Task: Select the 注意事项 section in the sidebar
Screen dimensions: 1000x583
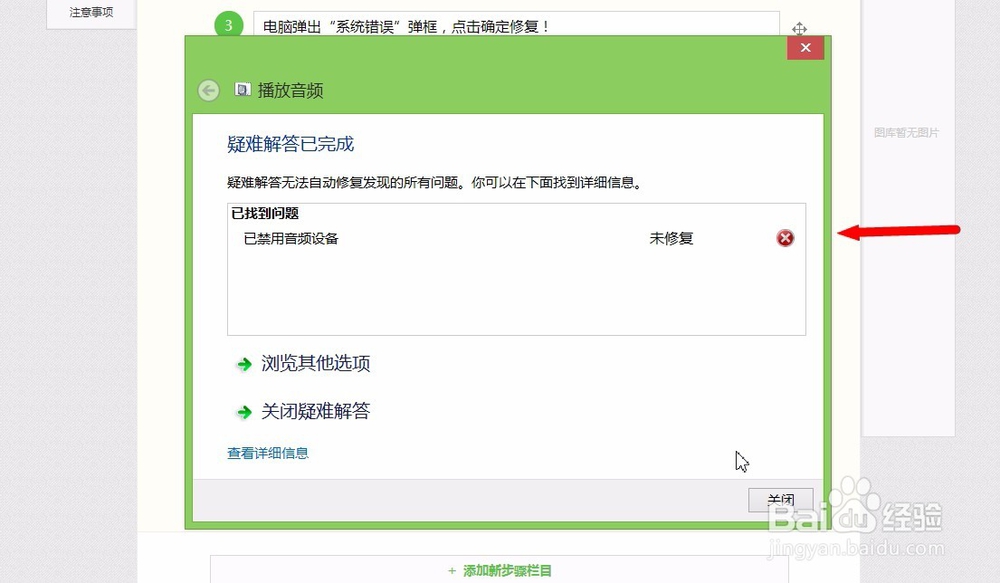Action: 89,11
